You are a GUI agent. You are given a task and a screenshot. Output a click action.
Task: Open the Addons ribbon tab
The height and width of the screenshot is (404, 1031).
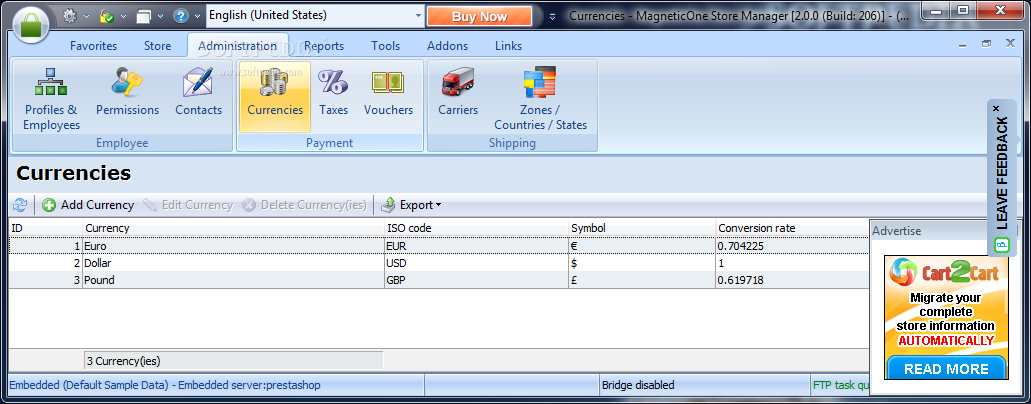pos(448,46)
